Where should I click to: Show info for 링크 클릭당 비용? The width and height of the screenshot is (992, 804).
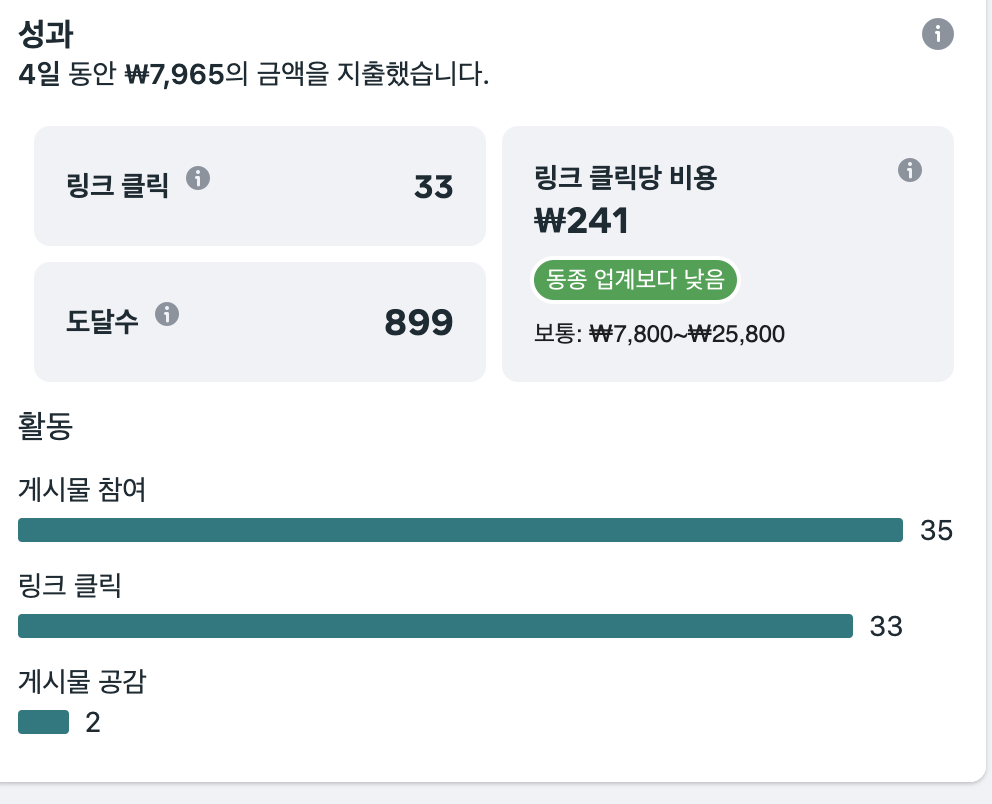coord(910,170)
